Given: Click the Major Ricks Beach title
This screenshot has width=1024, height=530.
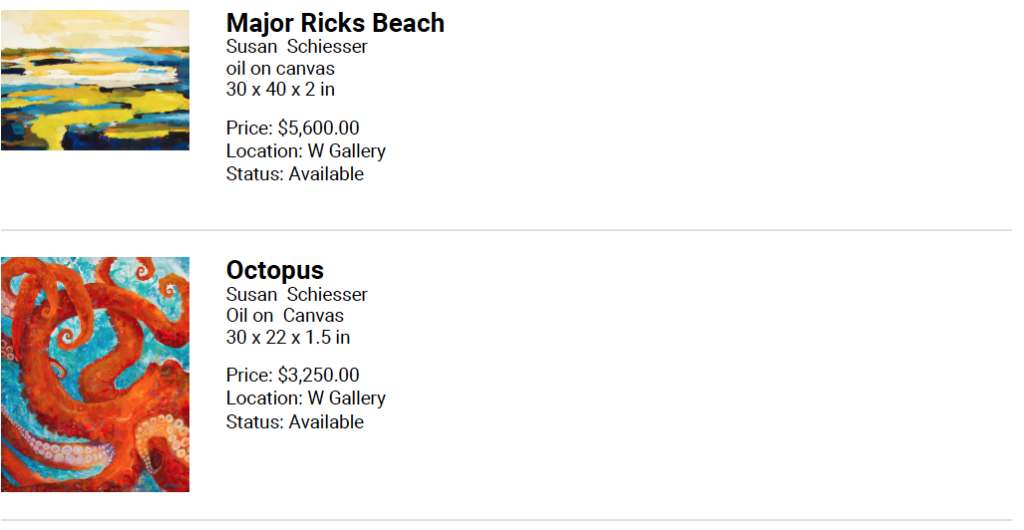Looking at the screenshot, I should pyautogui.click(x=335, y=23).
